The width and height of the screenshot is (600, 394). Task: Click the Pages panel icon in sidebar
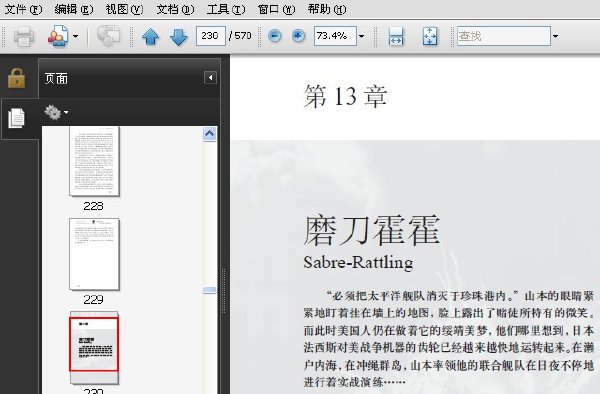16,118
